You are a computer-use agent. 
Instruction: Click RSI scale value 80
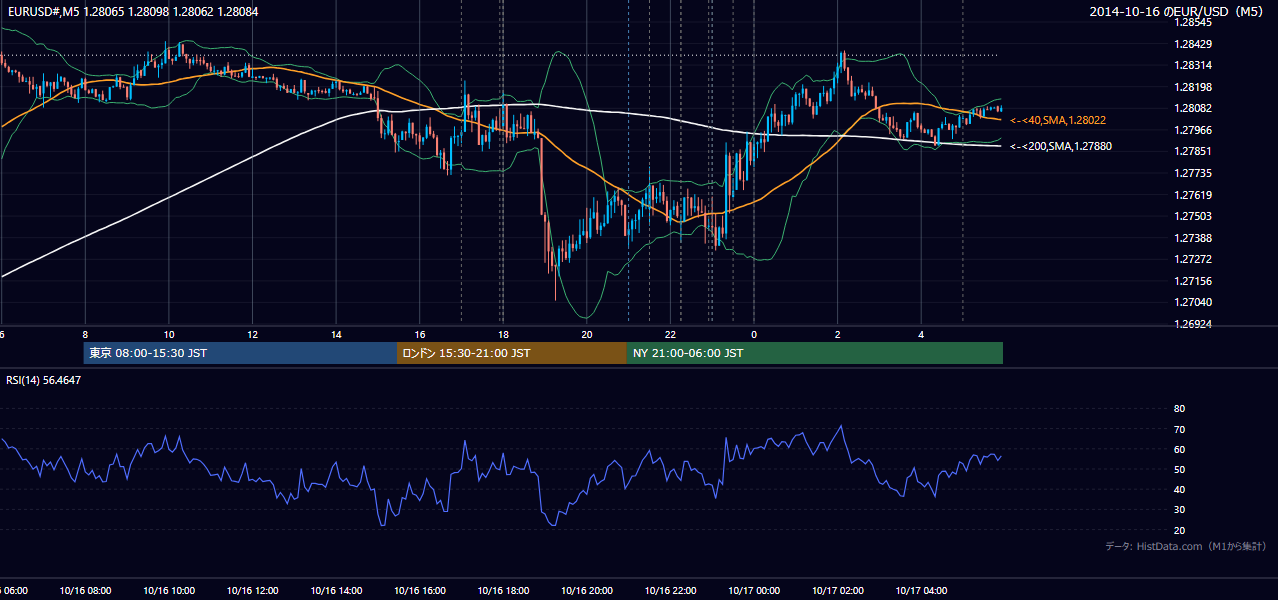1179,409
